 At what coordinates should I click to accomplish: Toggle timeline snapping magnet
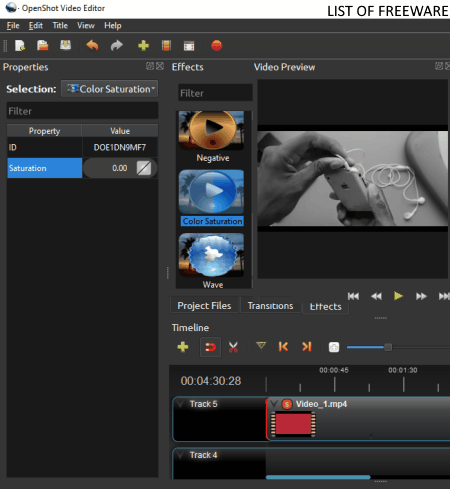point(210,347)
